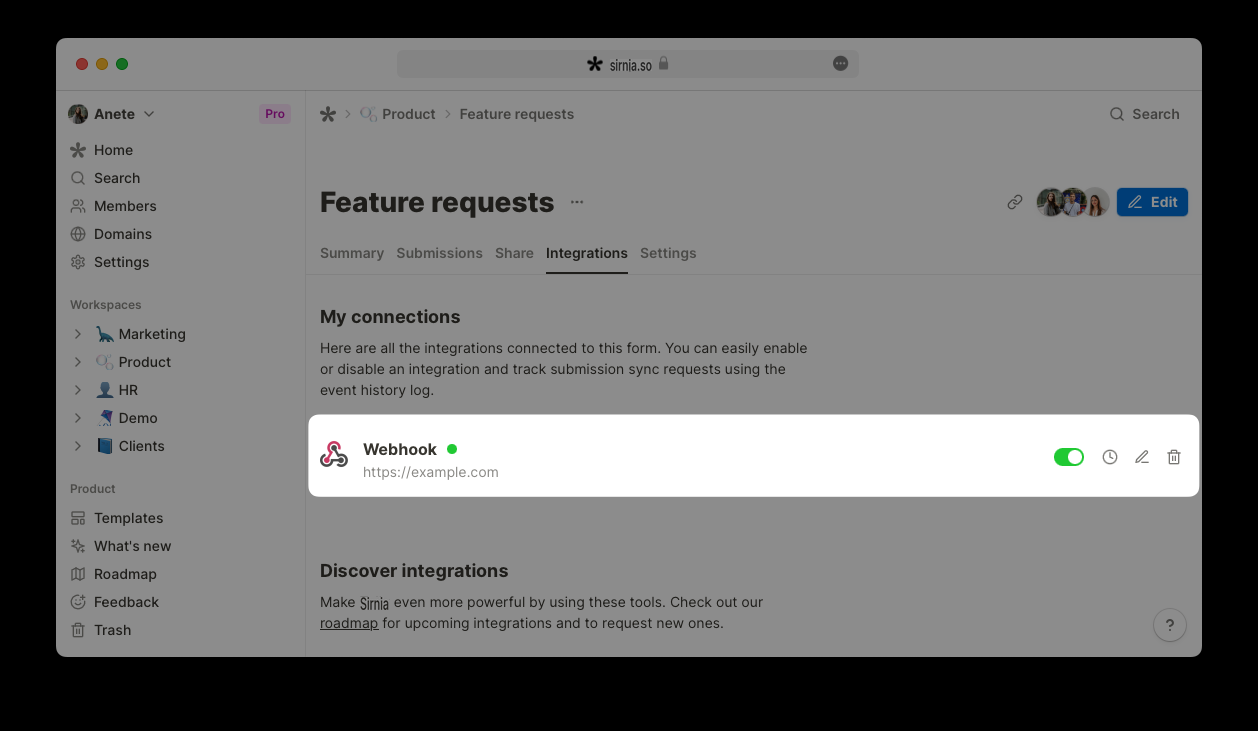Click Anete's profile avatar
Viewport: 1258px width, 731px height.
click(78, 114)
